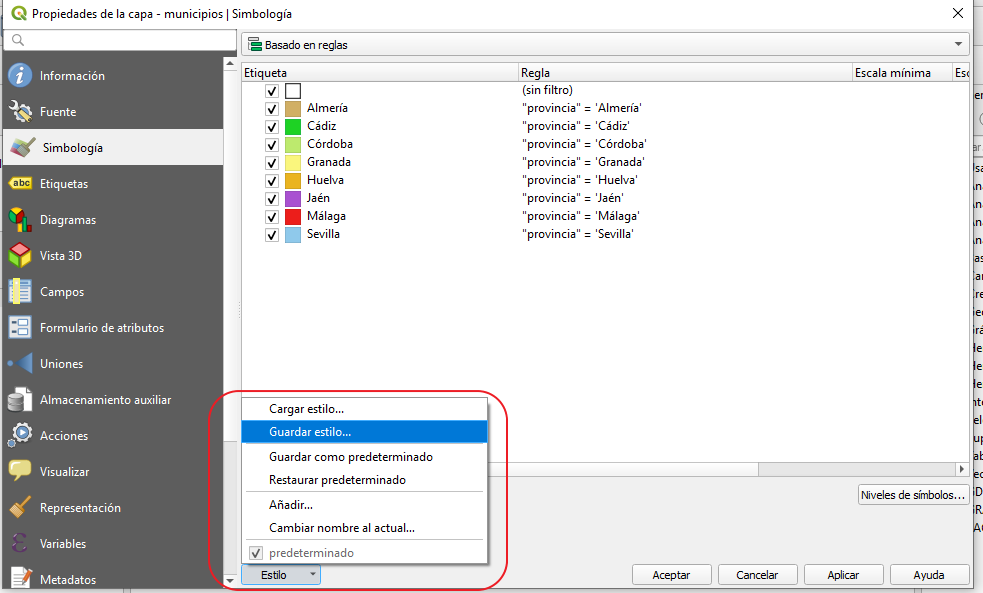Click the Córdoba light green swatch
This screenshot has width=983, height=593.
(293, 145)
